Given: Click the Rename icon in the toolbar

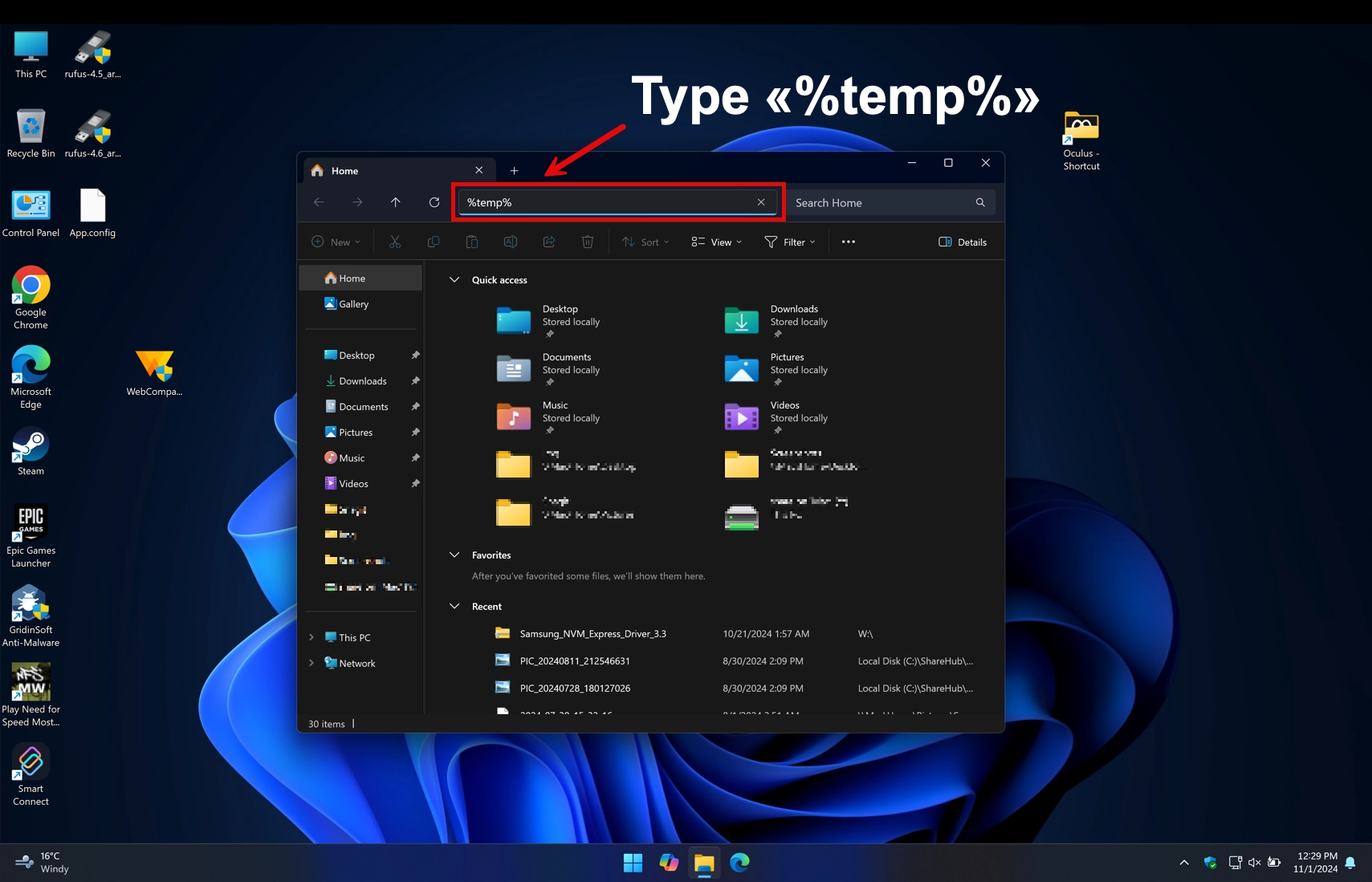Looking at the screenshot, I should click(x=510, y=242).
